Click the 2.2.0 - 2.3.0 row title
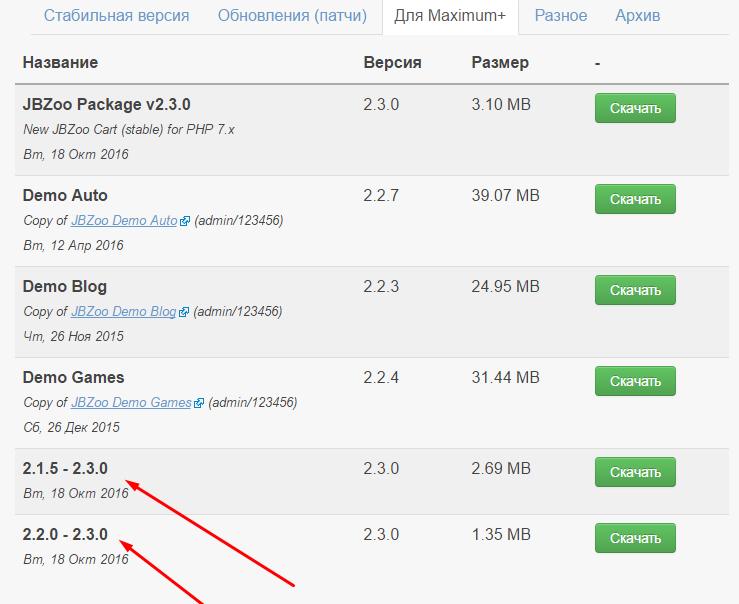The image size is (739, 604). pos(65,534)
